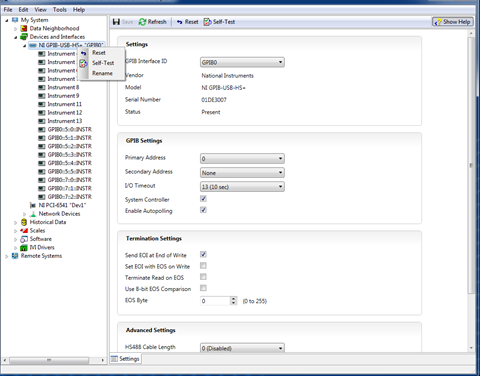Viewport: 480px width, 376px height.
Task: Select GPIB0::5::1::INSTR in the tree
Action: 69,138
